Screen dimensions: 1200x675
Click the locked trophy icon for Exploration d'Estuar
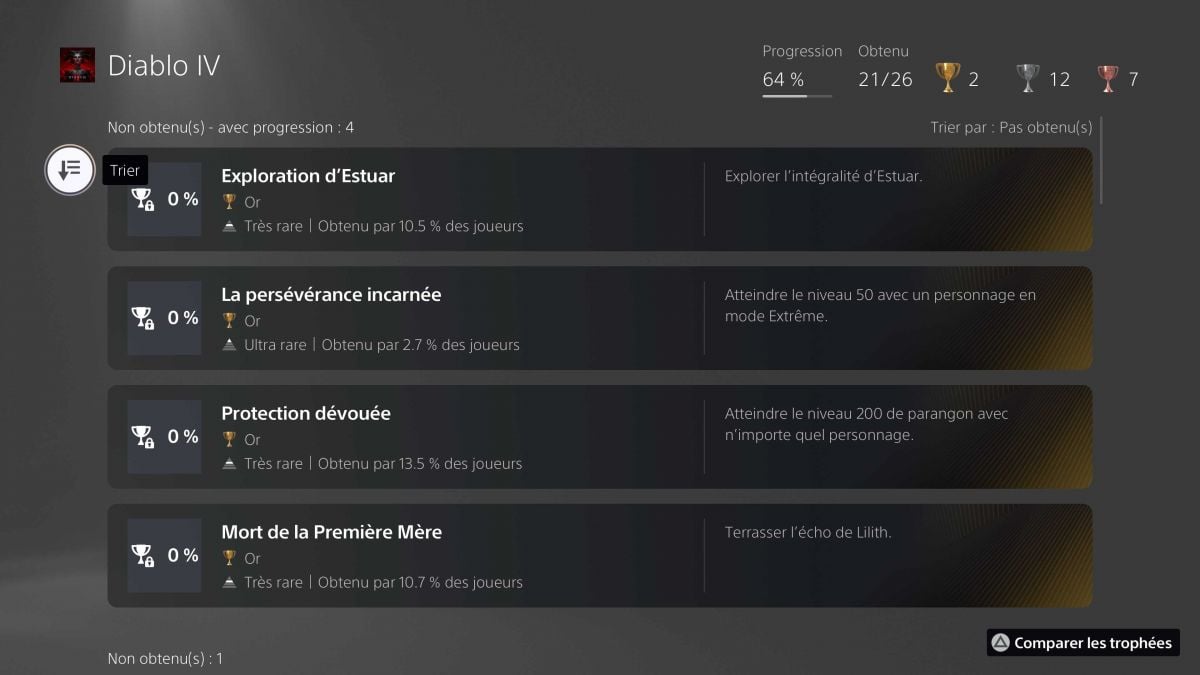pyautogui.click(x=143, y=199)
